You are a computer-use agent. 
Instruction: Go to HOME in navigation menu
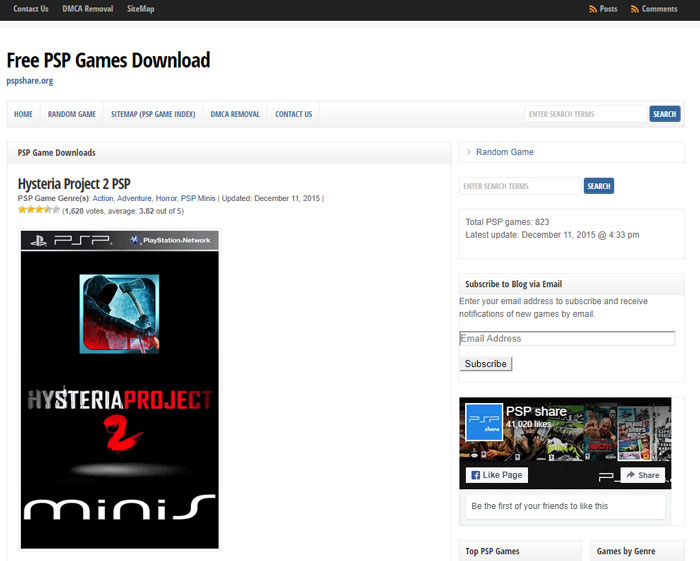[23, 114]
